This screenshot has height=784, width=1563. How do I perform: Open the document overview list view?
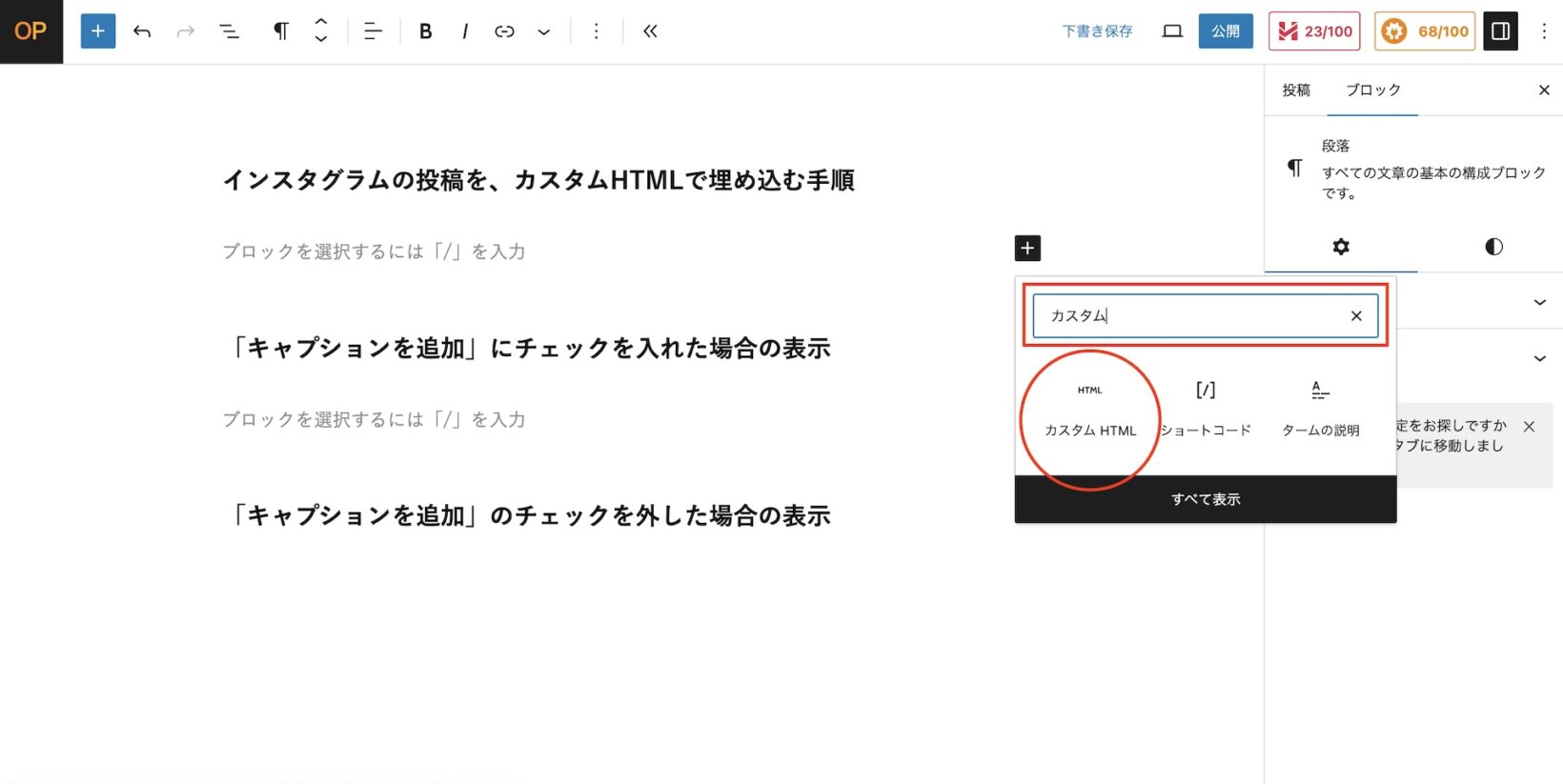click(x=230, y=31)
